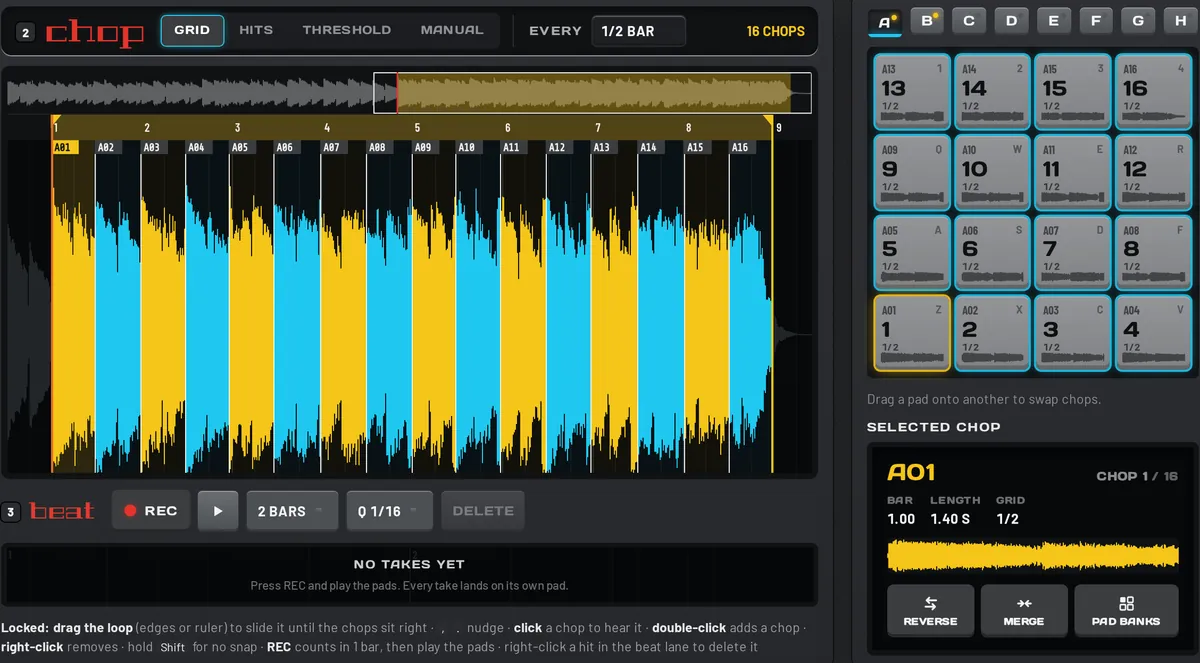Select pad bank G
Image resolution: width=1200 pixels, height=663 pixels.
tap(1139, 21)
